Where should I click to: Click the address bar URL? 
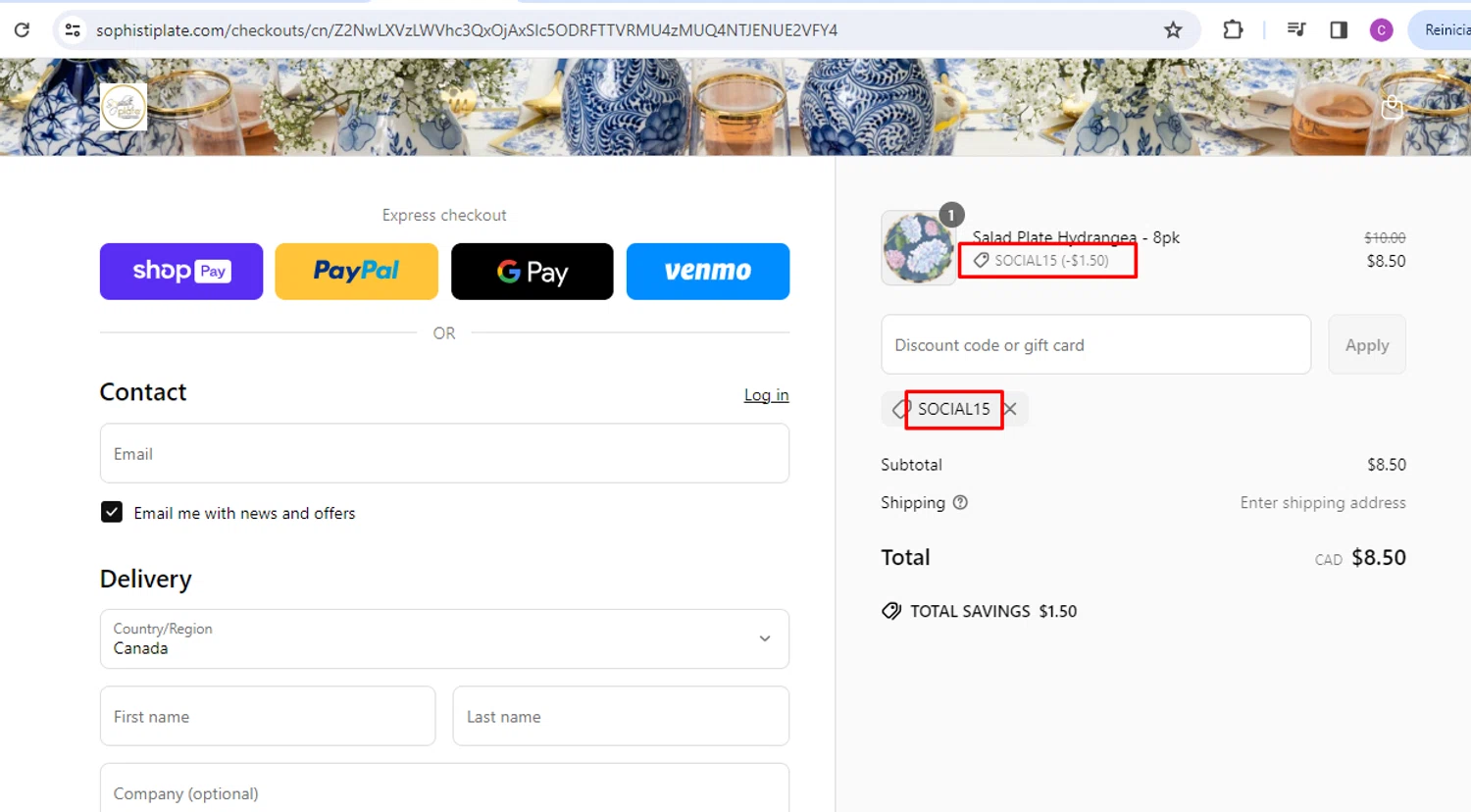(467, 30)
